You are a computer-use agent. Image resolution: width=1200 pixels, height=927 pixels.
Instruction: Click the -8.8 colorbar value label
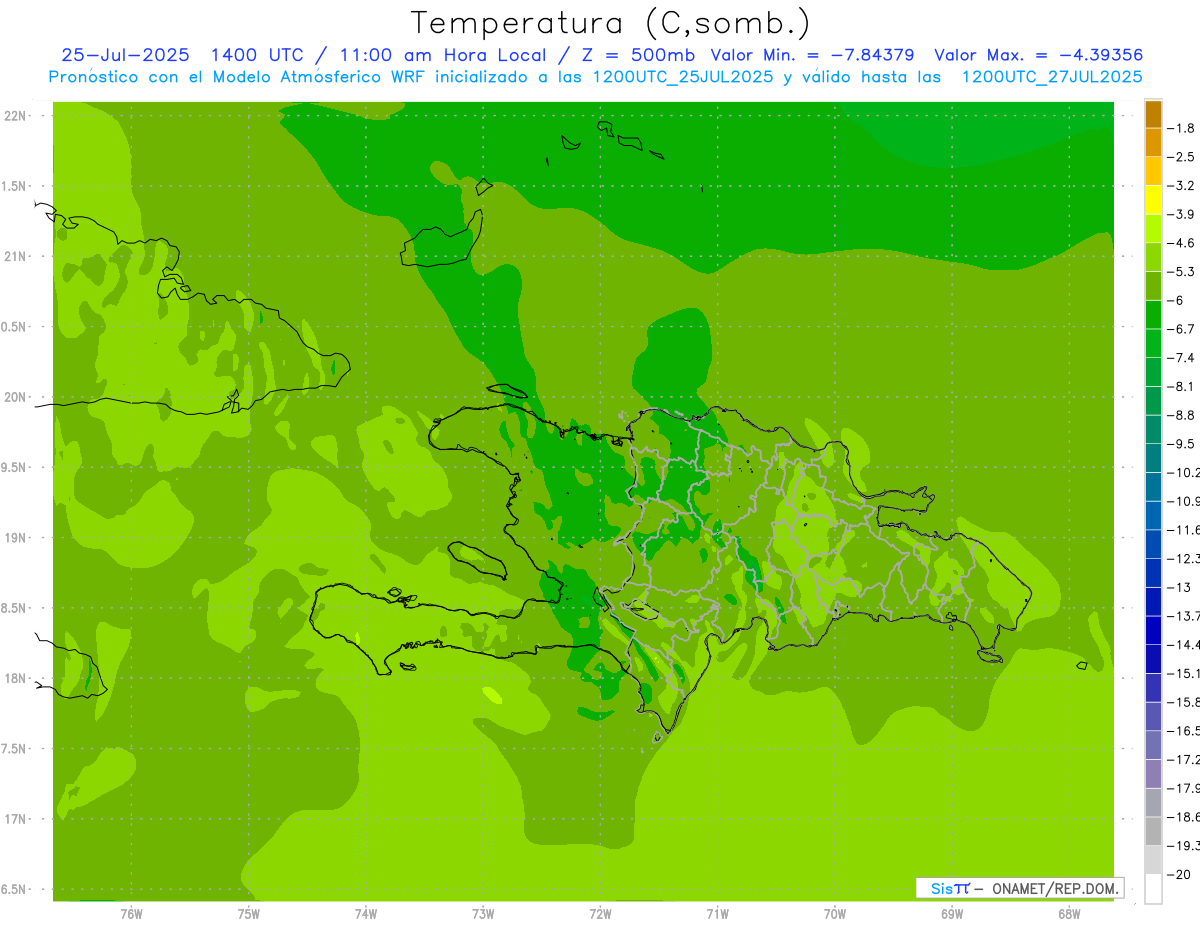1181,415
